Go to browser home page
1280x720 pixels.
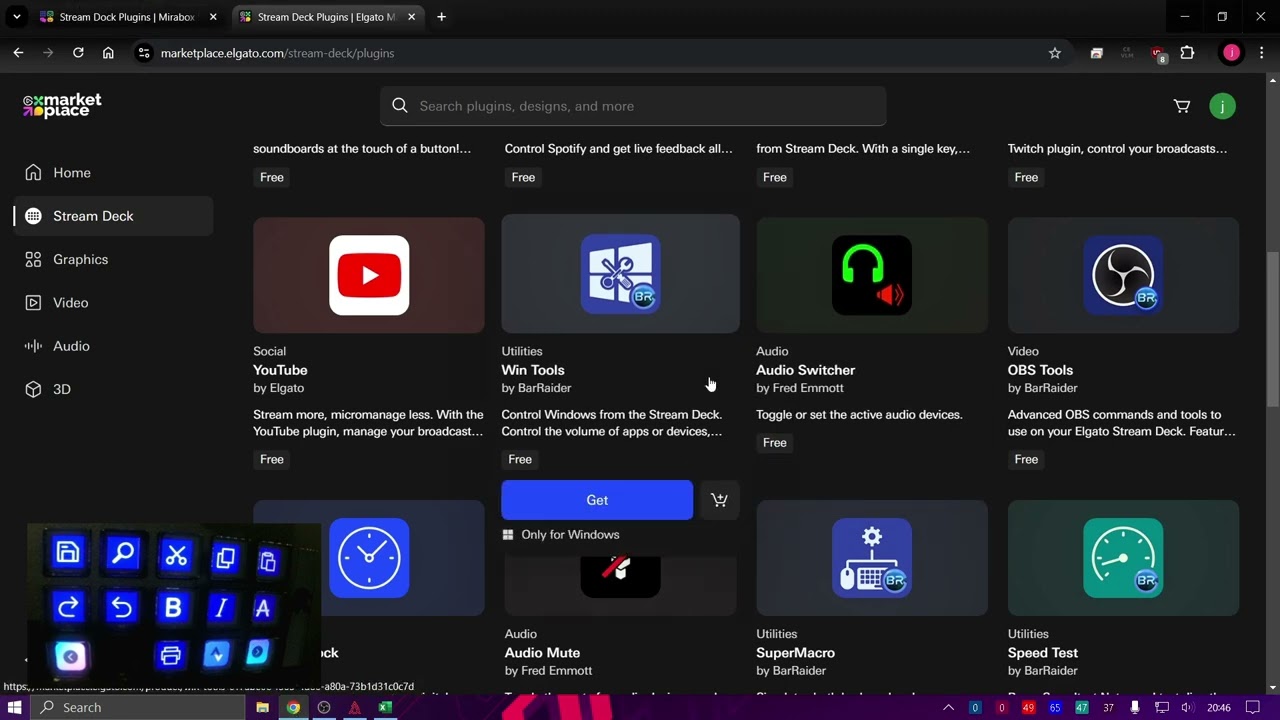108,53
